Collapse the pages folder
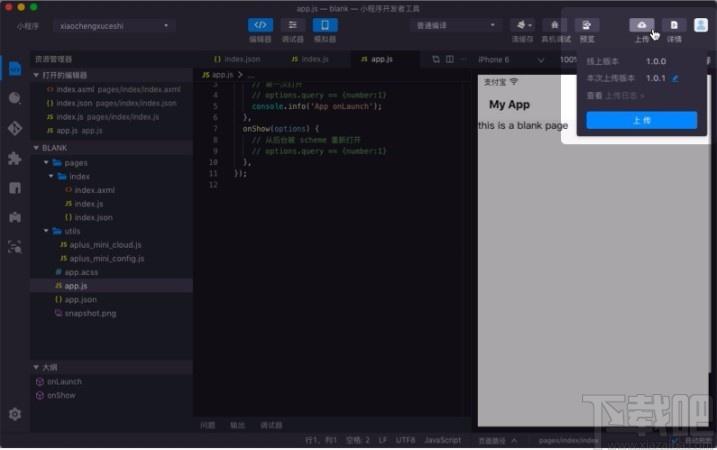 click(46, 163)
